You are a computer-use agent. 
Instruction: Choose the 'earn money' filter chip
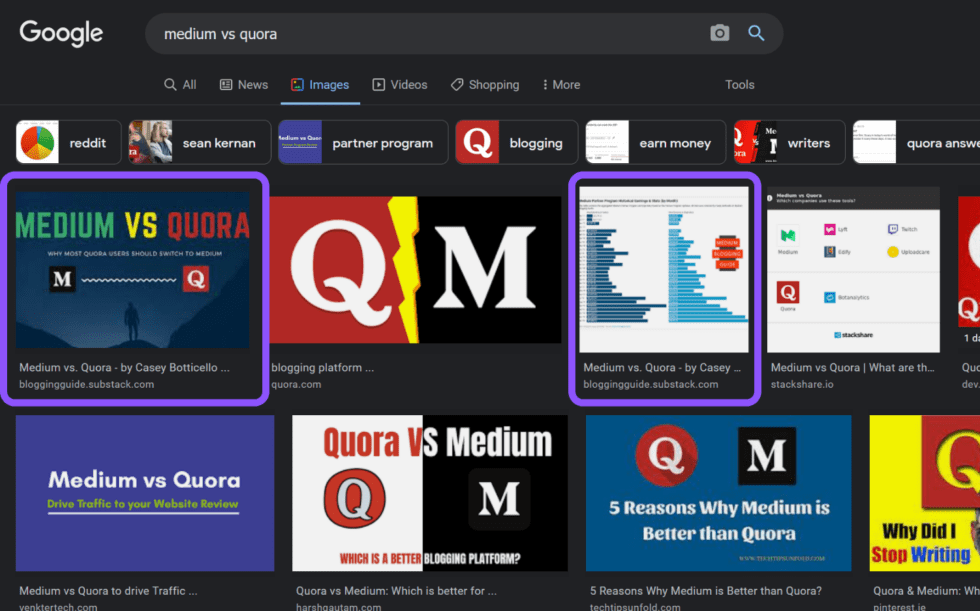pyautogui.click(x=656, y=142)
